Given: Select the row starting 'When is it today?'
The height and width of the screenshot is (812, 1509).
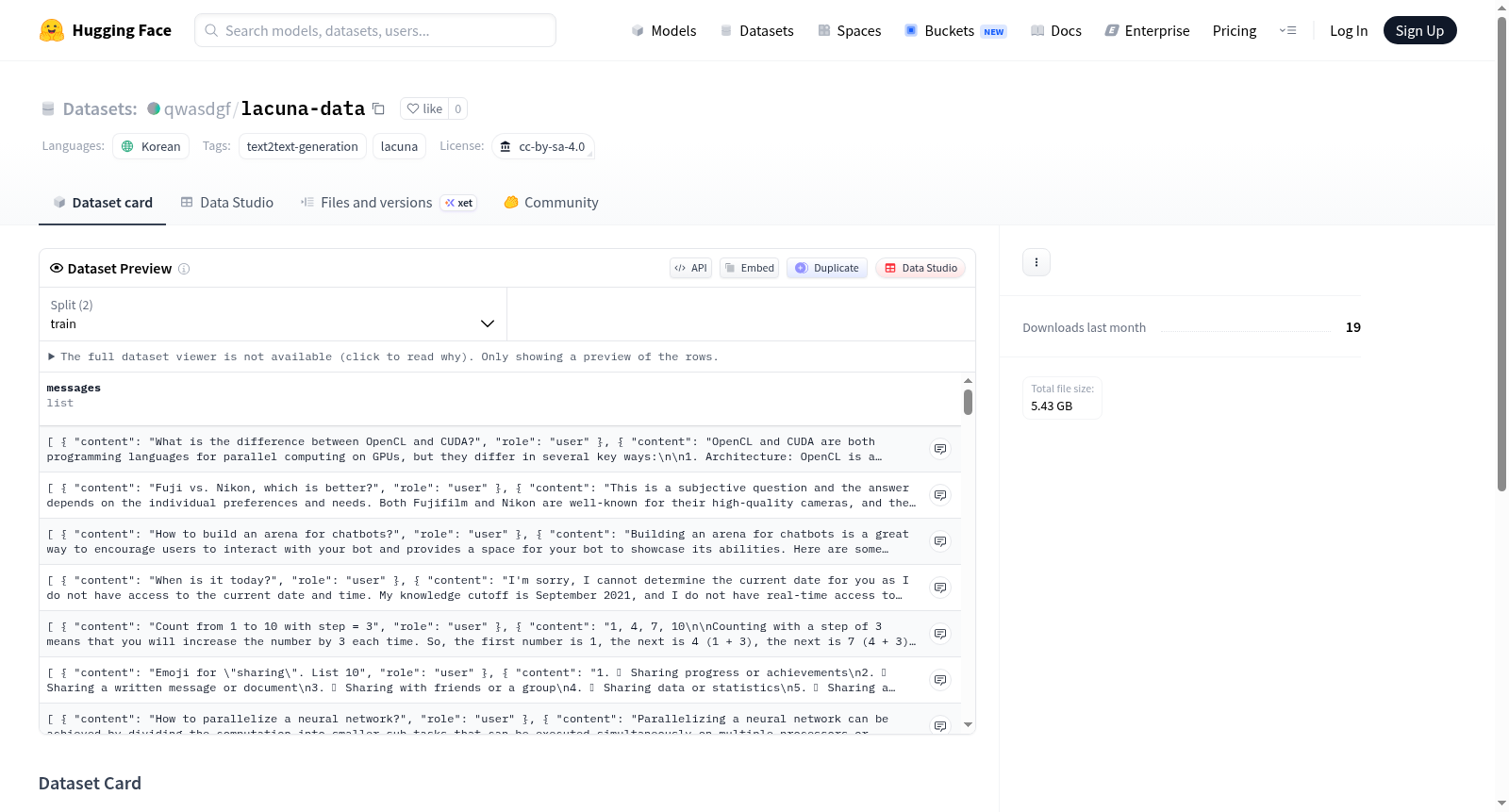Looking at the screenshot, I should (500, 588).
